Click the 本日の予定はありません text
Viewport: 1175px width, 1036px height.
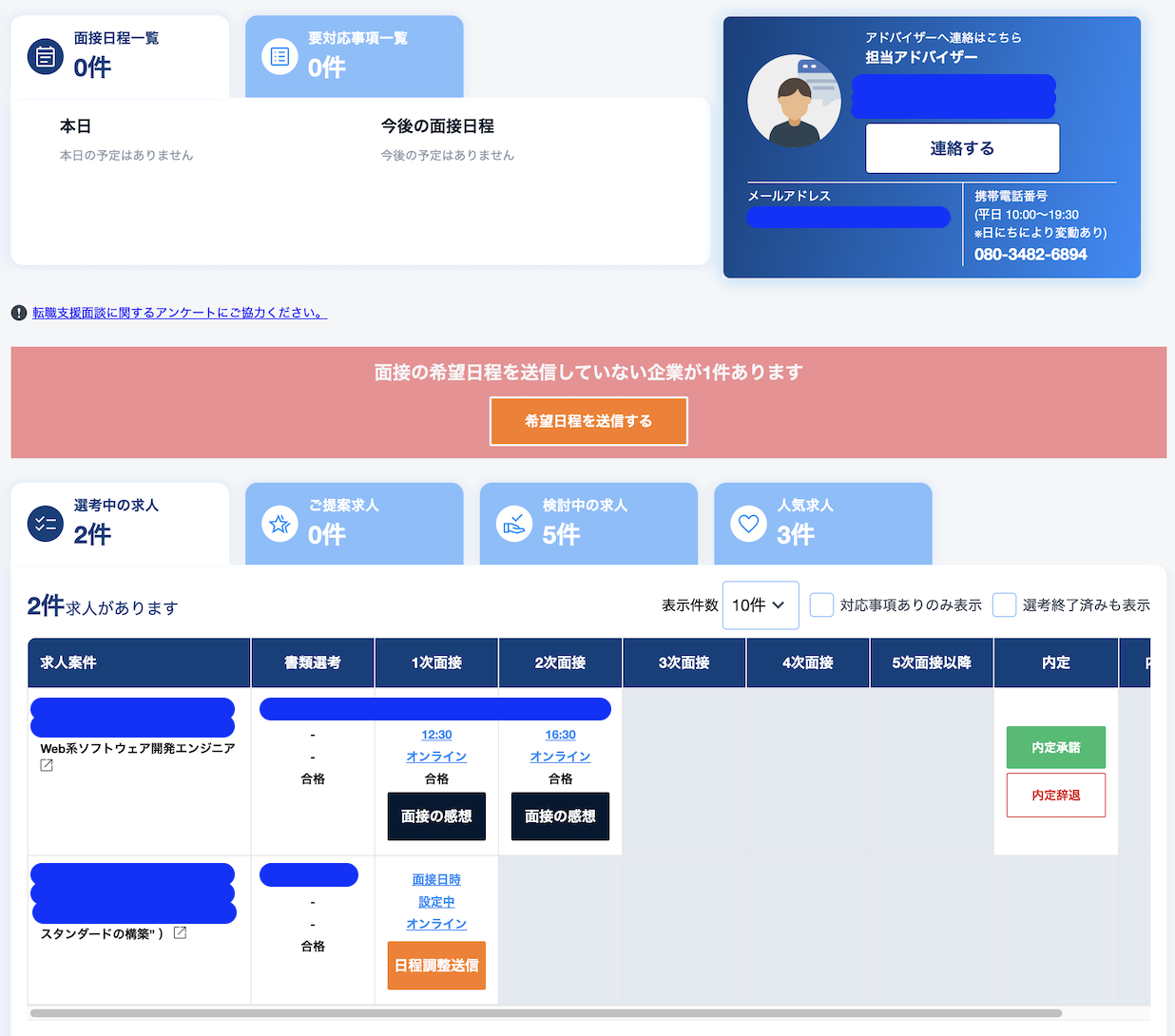[126, 155]
